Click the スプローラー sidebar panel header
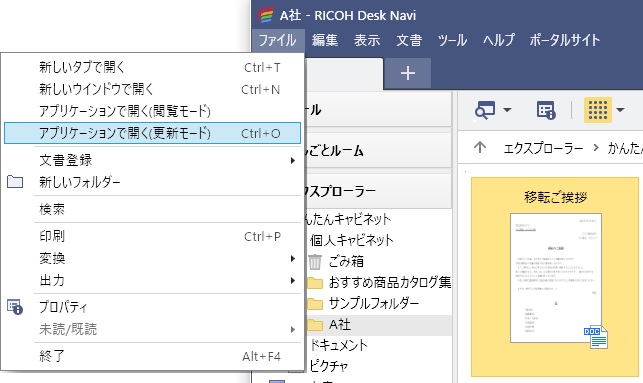Viewport: 643px width, 383px height. click(378, 191)
